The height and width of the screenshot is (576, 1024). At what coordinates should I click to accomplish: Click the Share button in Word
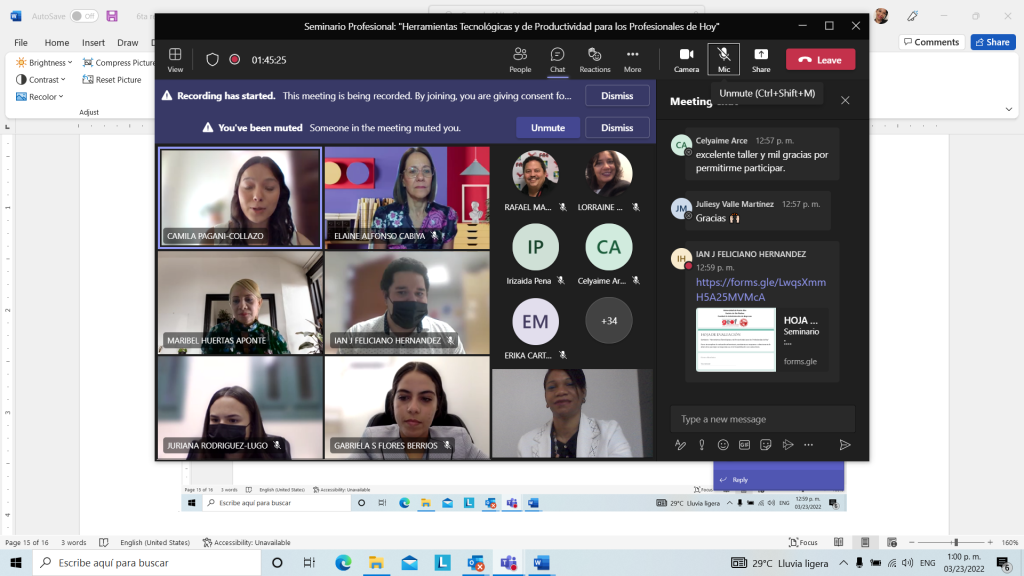tap(993, 42)
